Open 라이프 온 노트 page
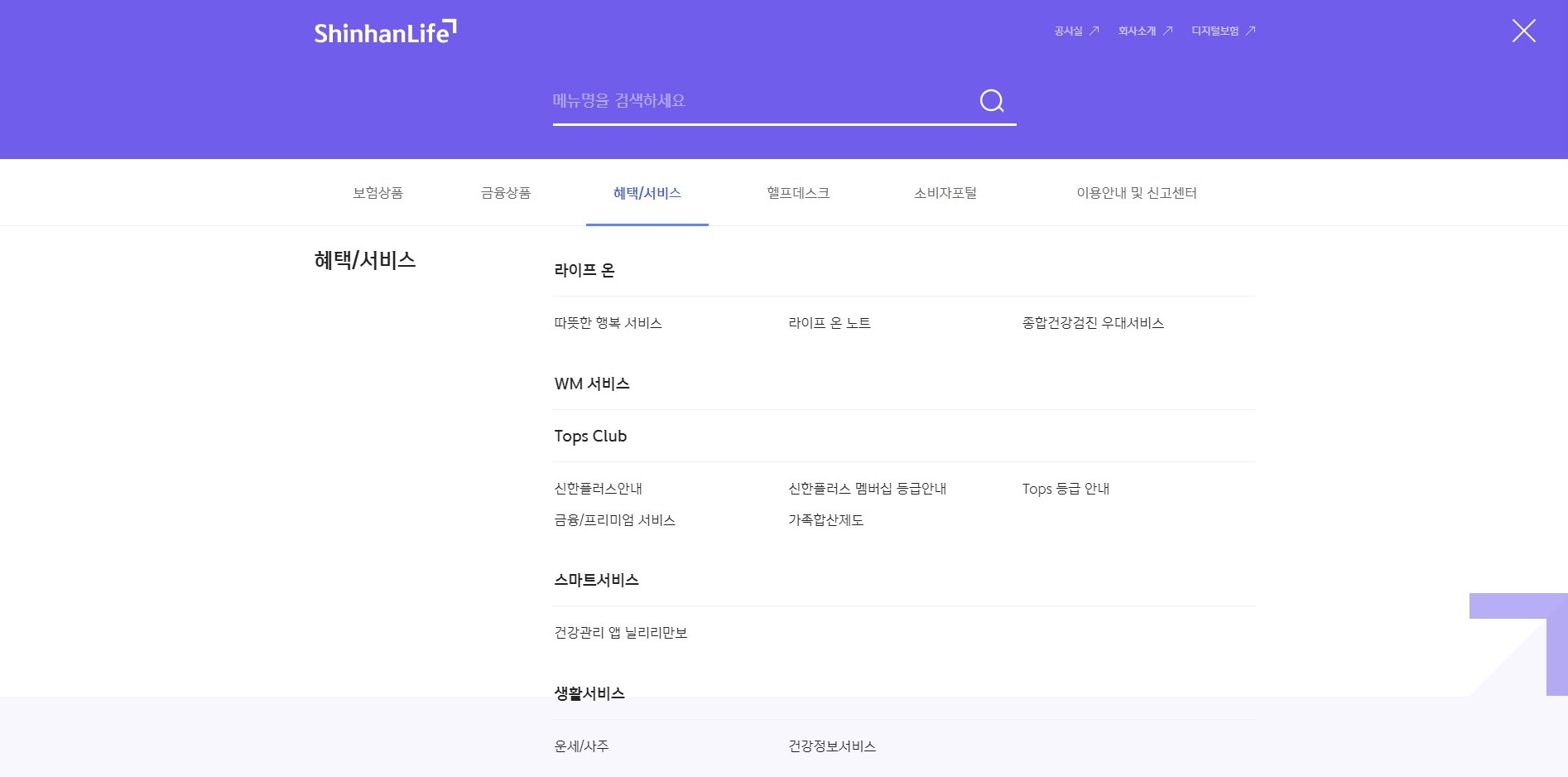 coord(830,323)
